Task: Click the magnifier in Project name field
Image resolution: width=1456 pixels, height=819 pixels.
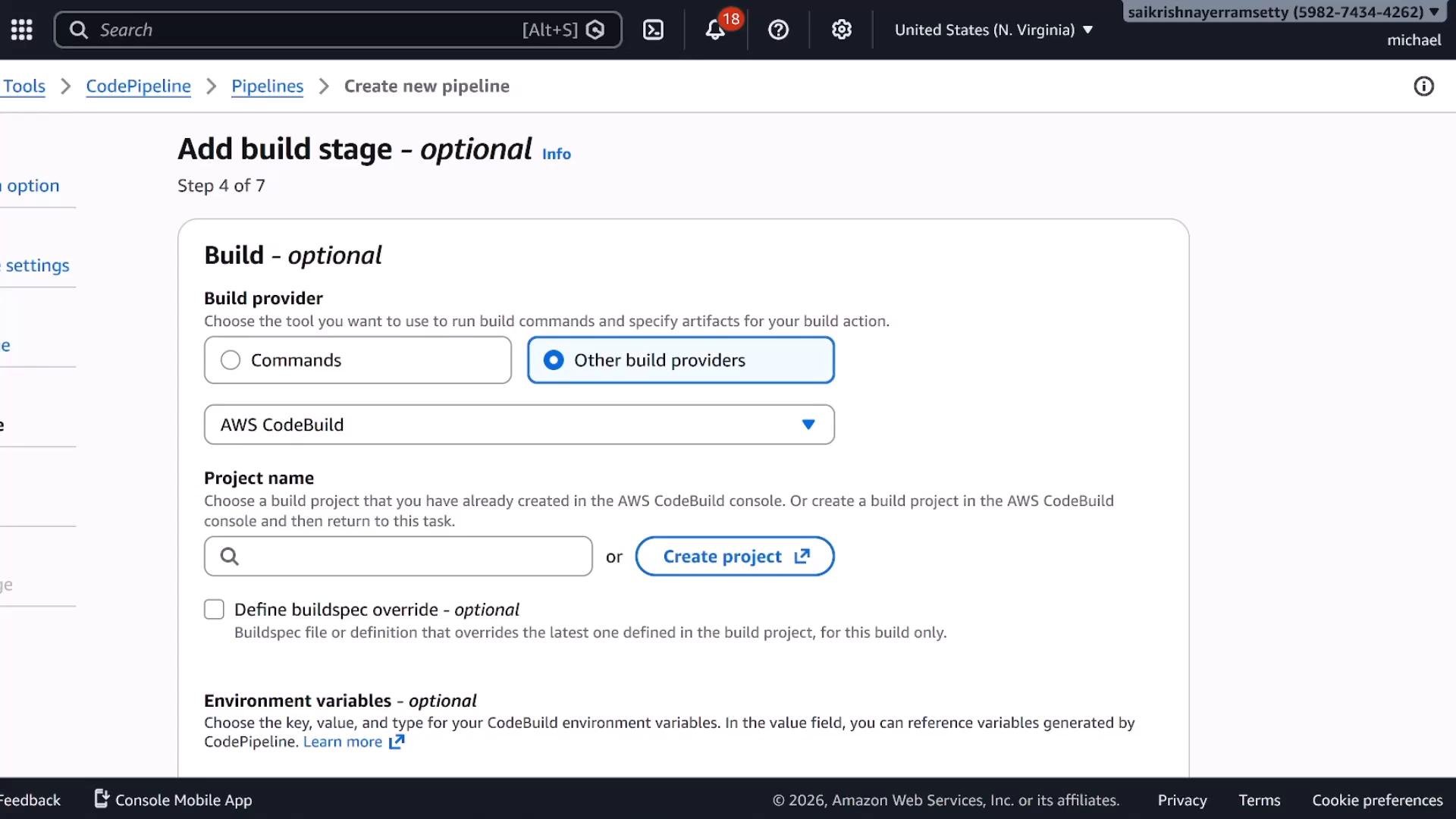Action: coord(229,557)
